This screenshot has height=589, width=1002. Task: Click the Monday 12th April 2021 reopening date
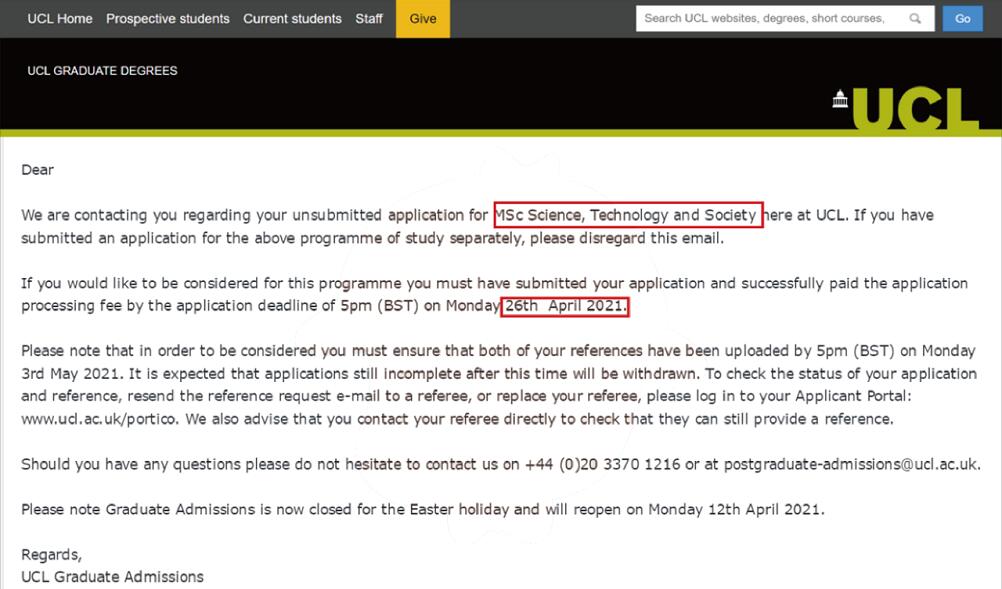click(736, 509)
